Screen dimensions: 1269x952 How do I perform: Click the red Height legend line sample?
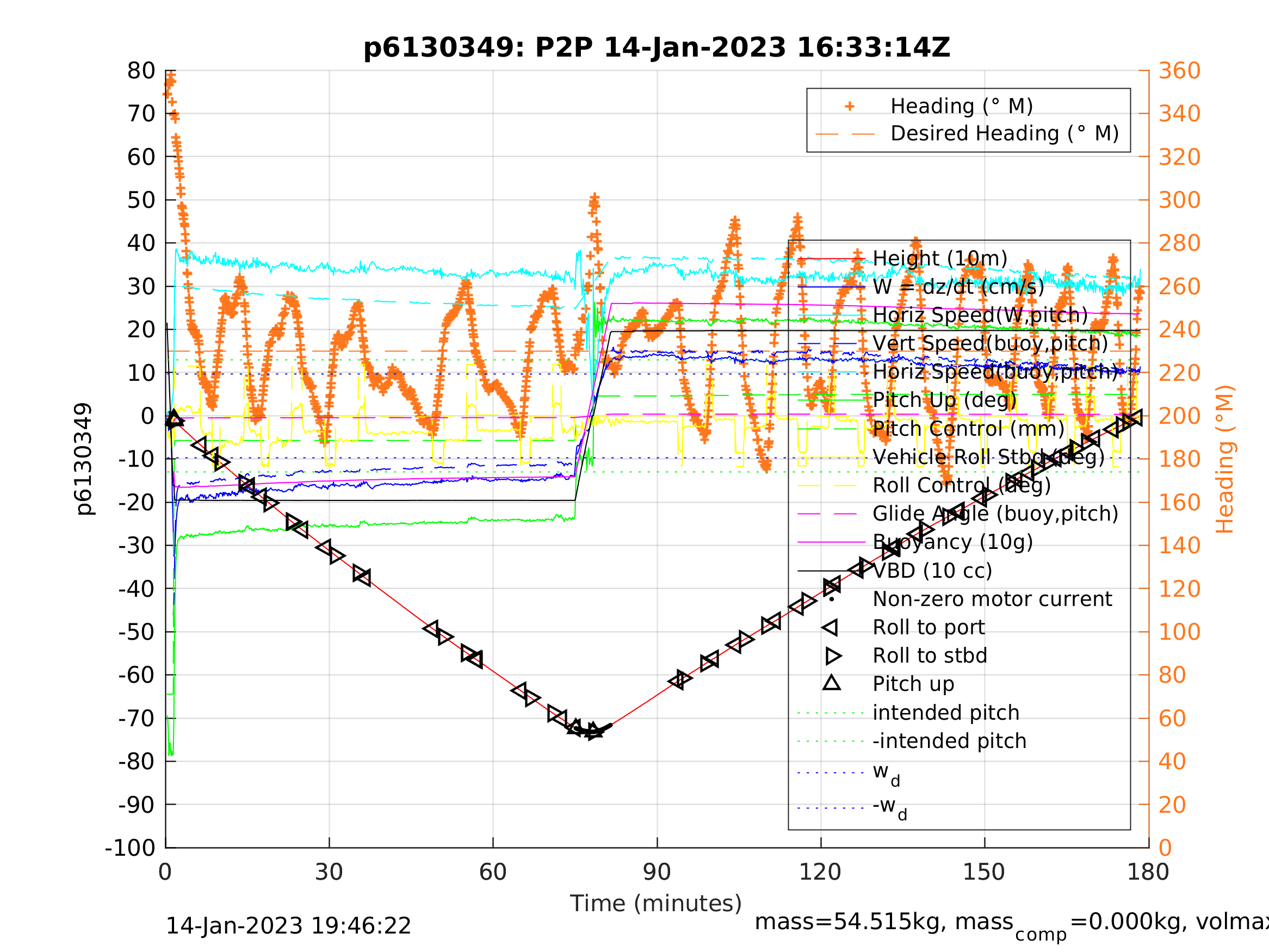(831, 259)
